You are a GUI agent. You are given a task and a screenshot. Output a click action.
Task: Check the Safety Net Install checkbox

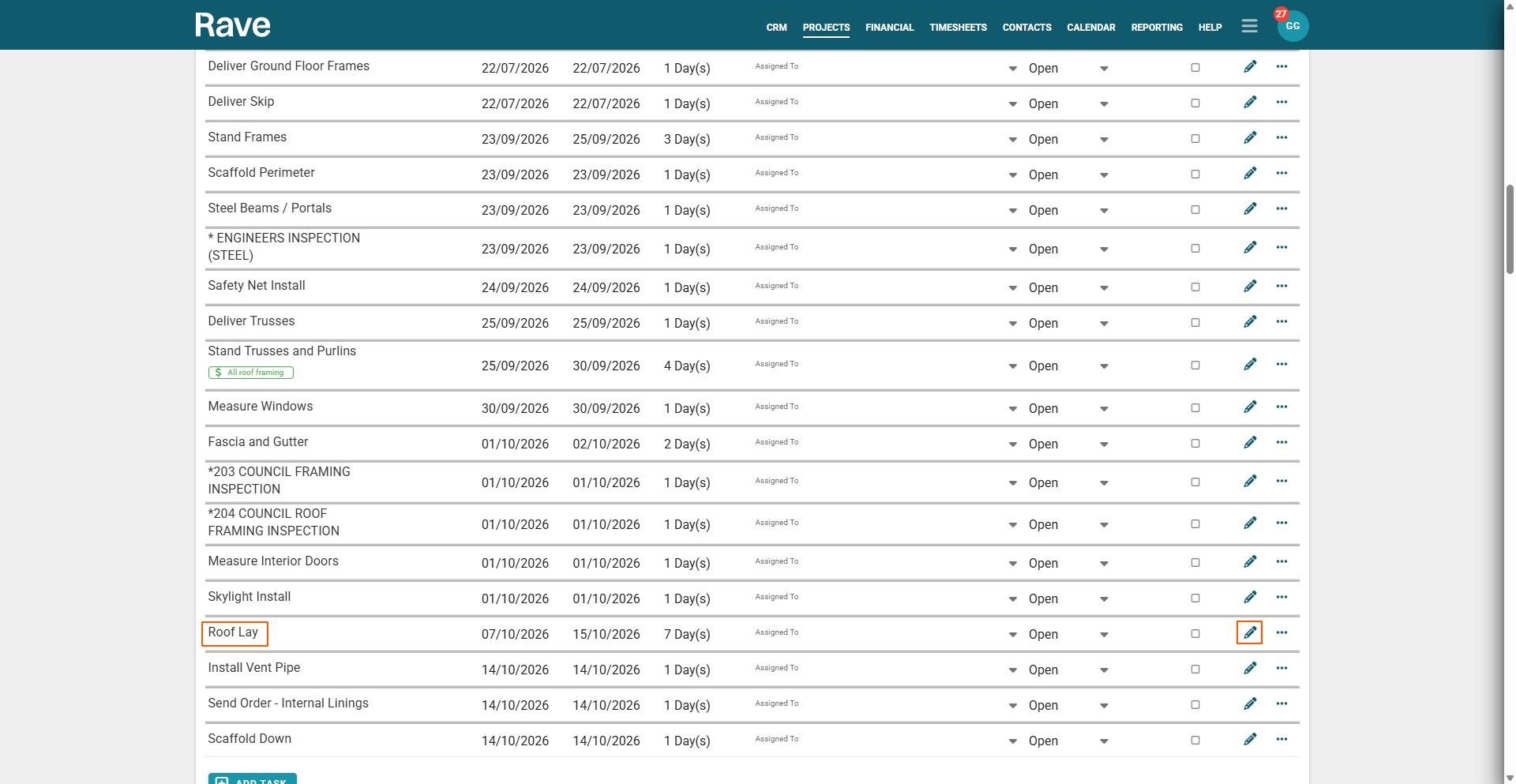[1195, 287]
